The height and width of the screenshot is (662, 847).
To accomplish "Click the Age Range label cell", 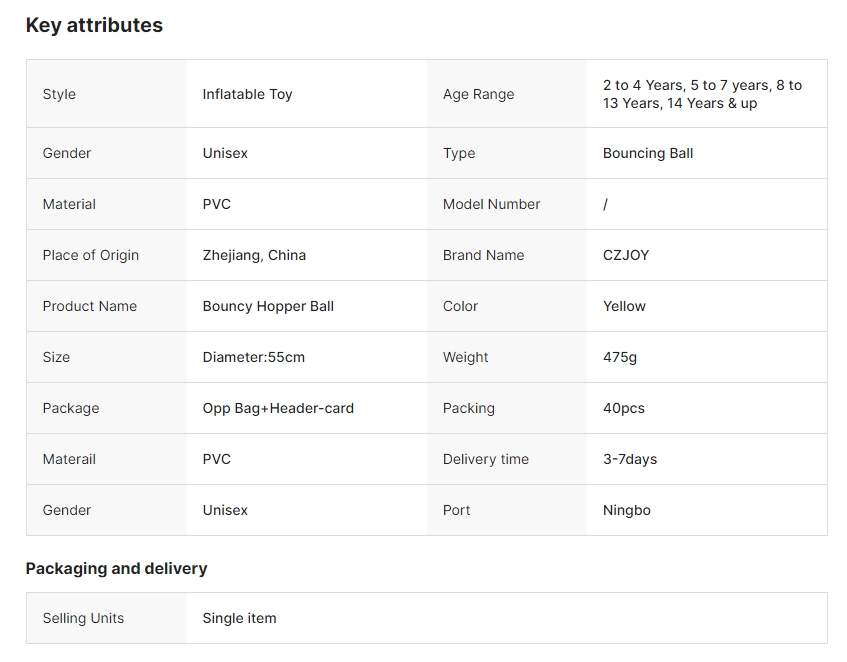I will [x=478, y=94].
